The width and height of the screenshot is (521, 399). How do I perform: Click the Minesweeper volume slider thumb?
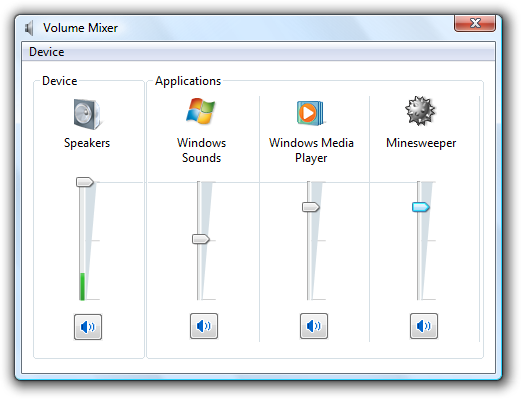click(x=421, y=207)
